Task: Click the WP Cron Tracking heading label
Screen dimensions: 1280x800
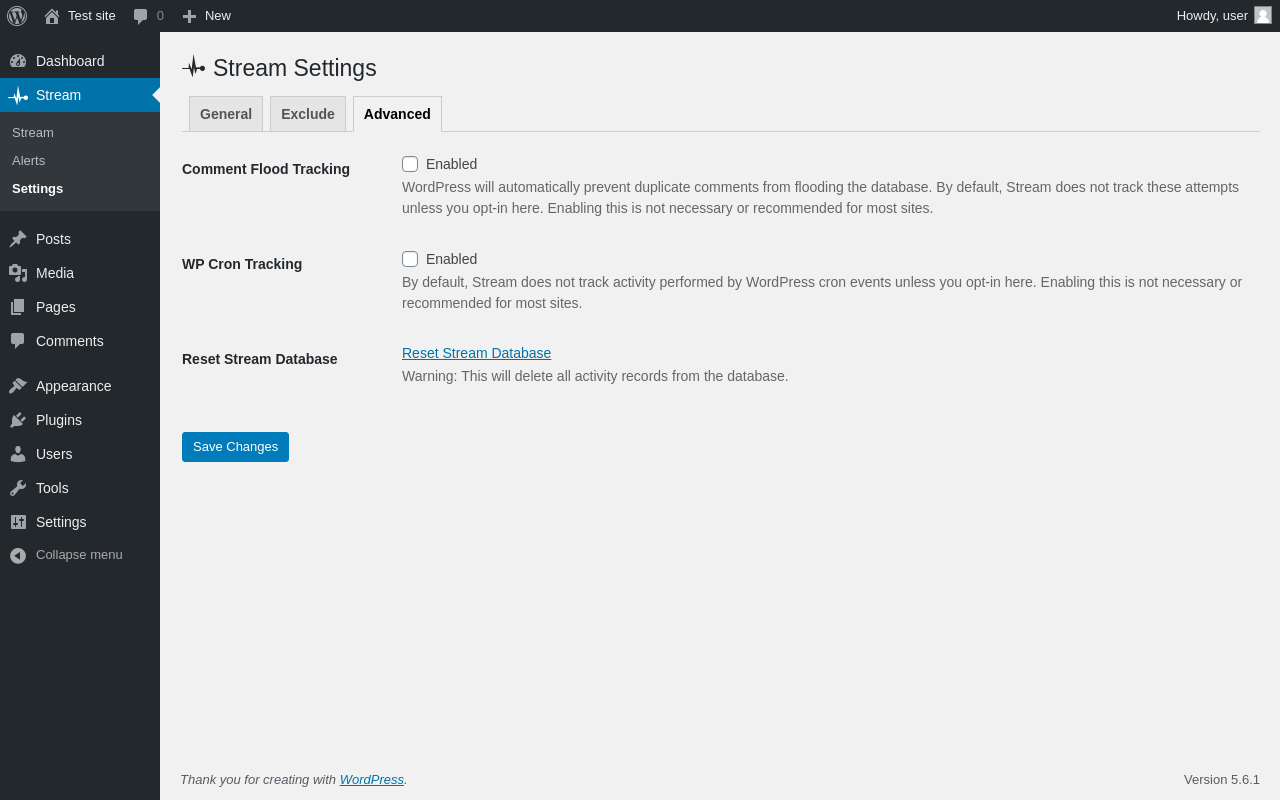Action: [242, 264]
